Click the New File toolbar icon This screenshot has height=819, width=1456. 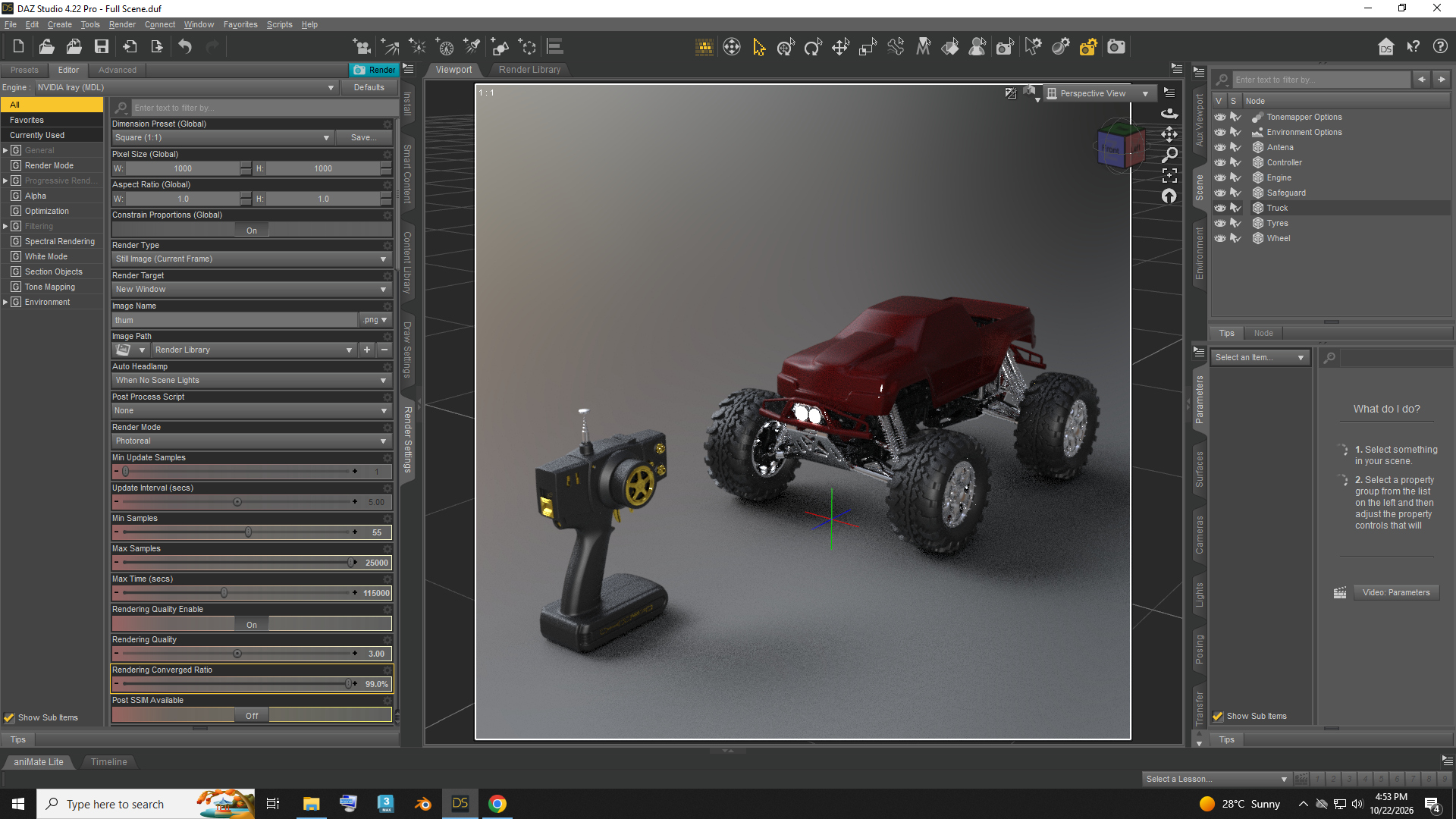(18, 47)
